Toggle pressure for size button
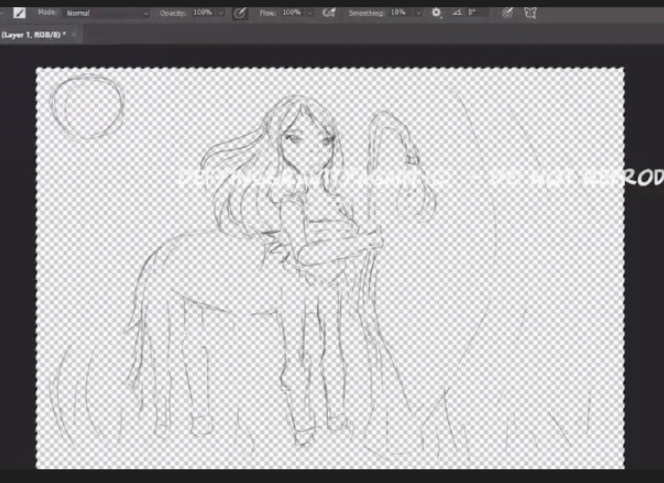This screenshot has width=664, height=483. point(507,13)
